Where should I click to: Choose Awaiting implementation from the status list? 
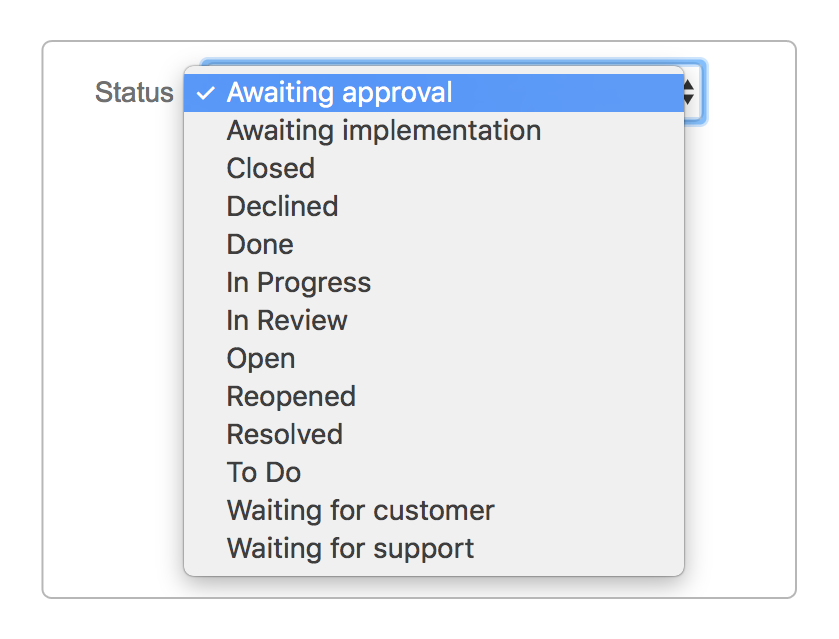[x=384, y=130]
